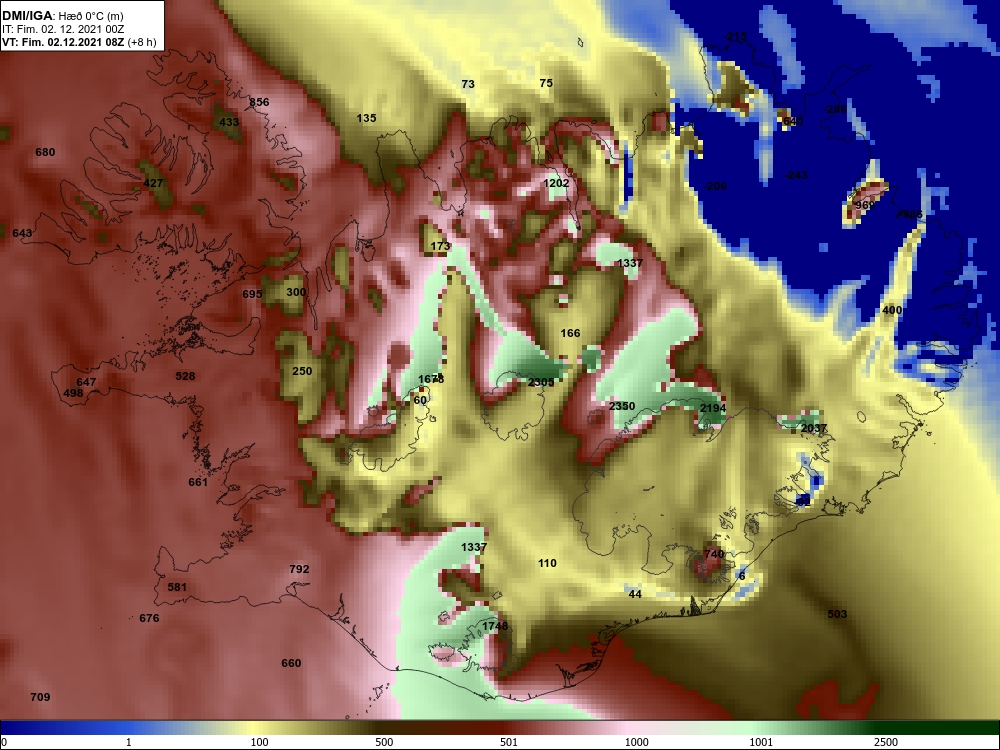Click the 969 value label
This screenshot has width=1000, height=750.
coord(865,205)
